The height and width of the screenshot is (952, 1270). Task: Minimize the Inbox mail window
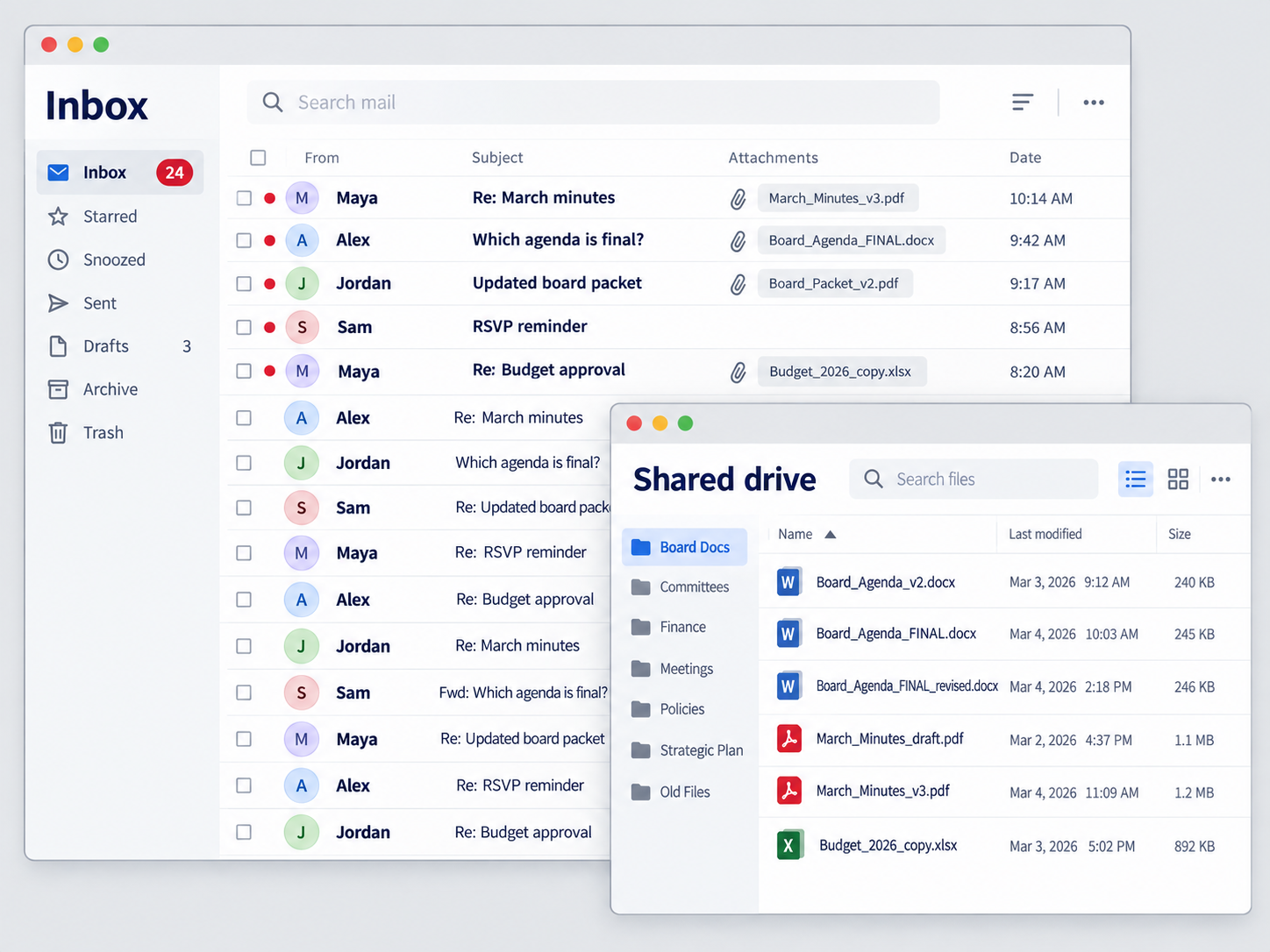tap(75, 45)
